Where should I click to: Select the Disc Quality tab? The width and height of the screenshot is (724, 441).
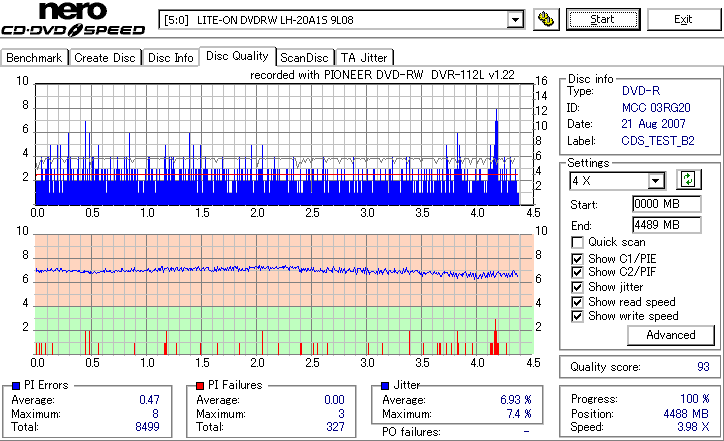tap(237, 56)
